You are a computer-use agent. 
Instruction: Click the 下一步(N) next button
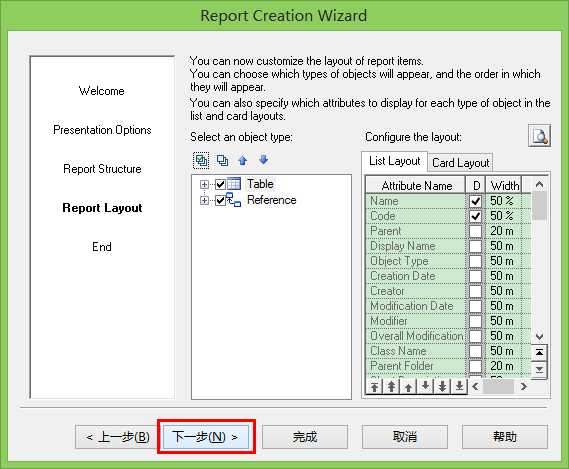pos(206,436)
